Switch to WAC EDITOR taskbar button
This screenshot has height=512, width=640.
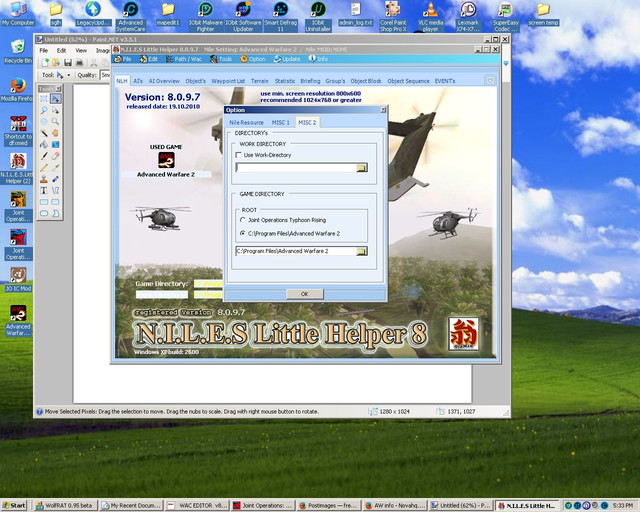[198, 505]
